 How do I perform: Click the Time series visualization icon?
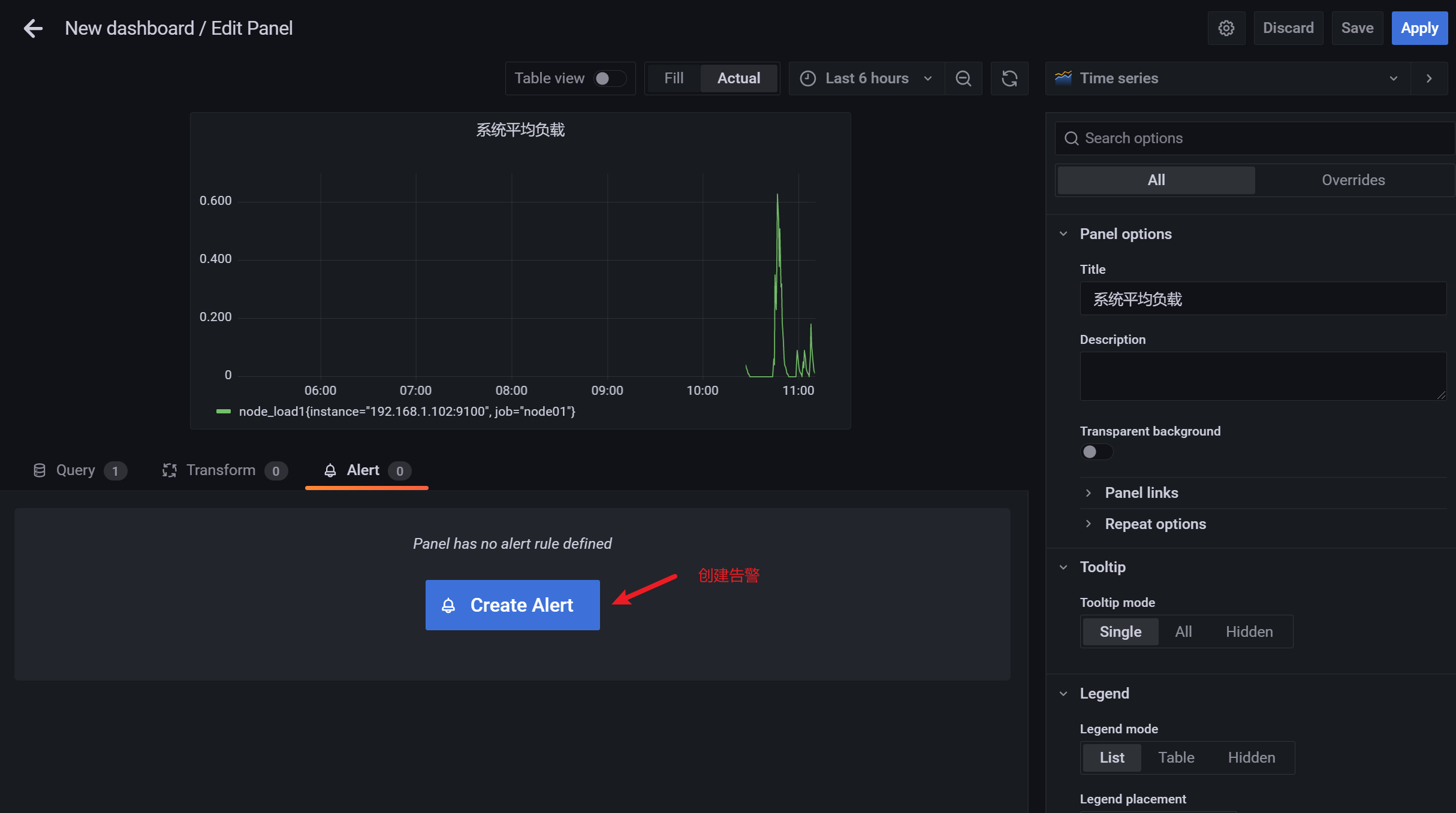point(1063,78)
